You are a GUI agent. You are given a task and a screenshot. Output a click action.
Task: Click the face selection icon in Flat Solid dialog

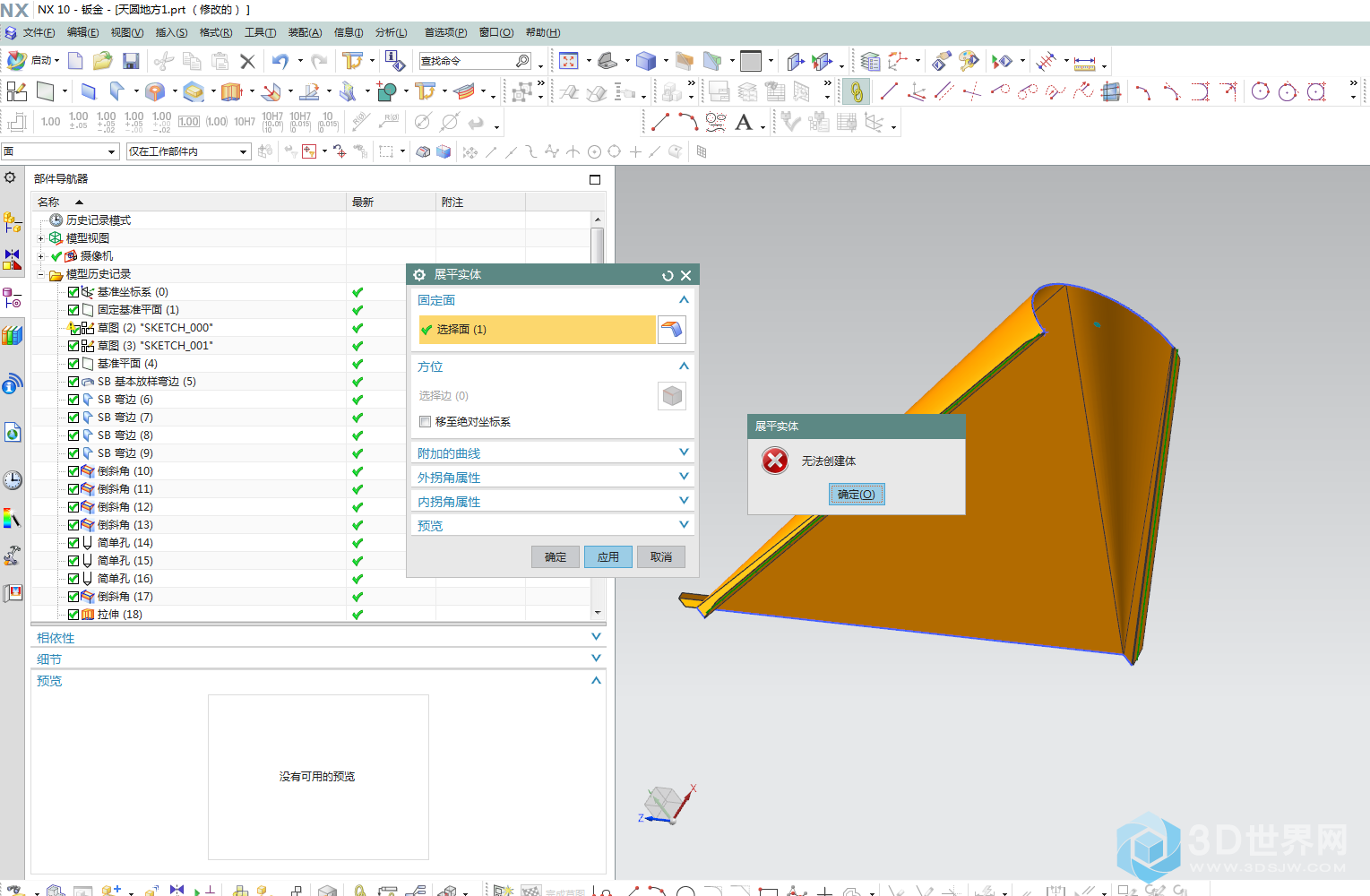[x=672, y=330]
